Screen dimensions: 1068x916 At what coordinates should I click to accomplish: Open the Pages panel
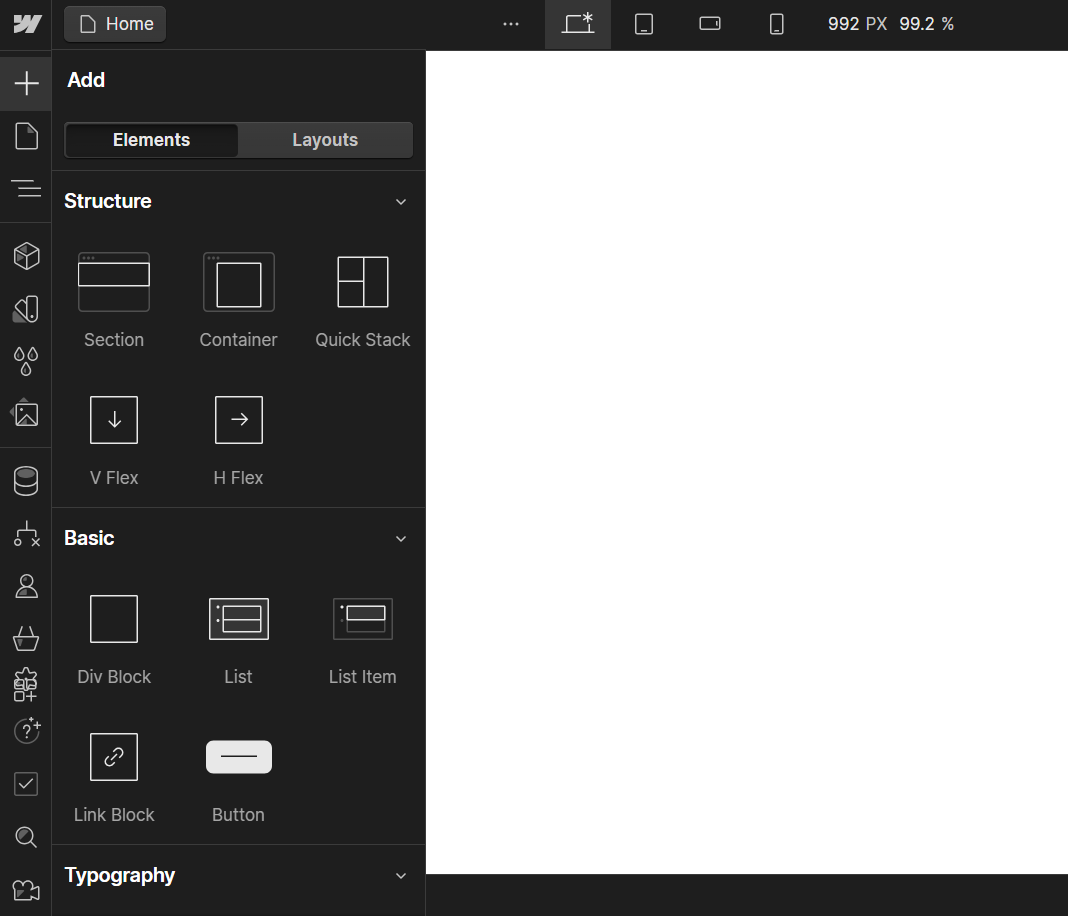(26, 135)
